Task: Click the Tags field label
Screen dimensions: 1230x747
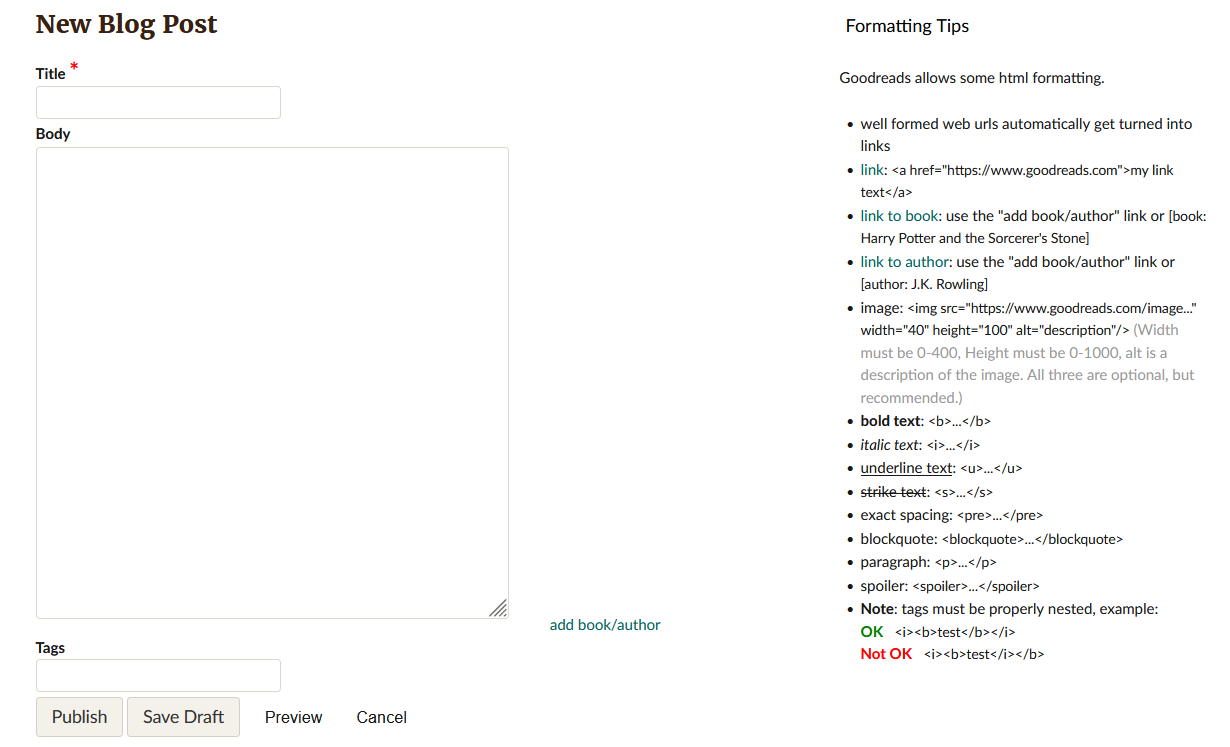Action: point(50,648)
